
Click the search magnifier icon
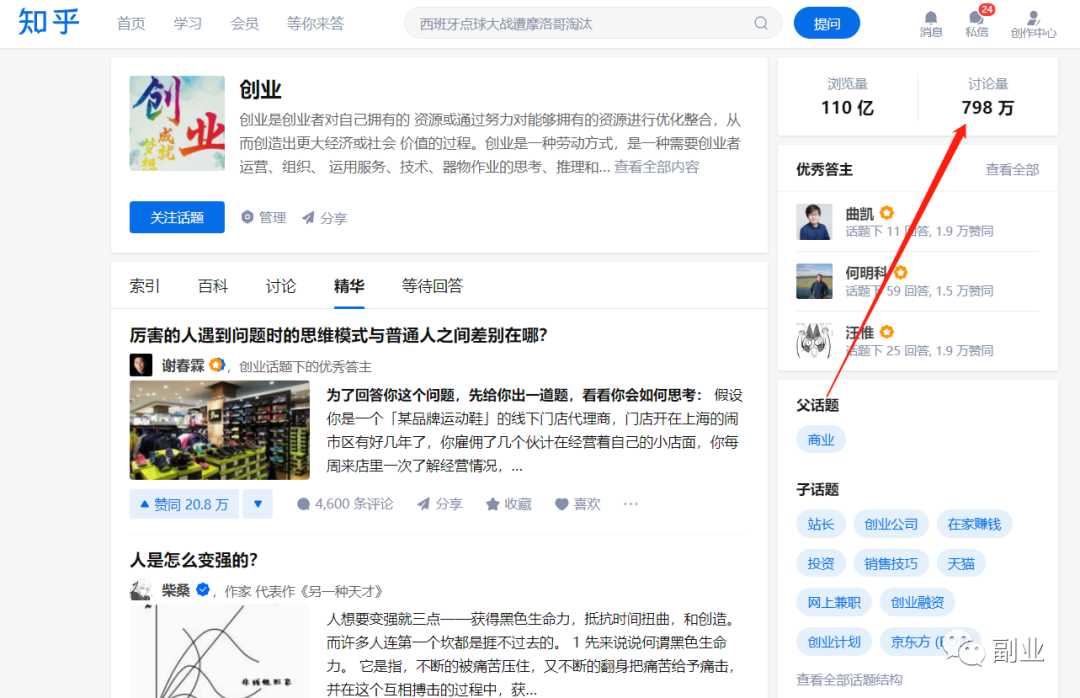click(761, 23)
